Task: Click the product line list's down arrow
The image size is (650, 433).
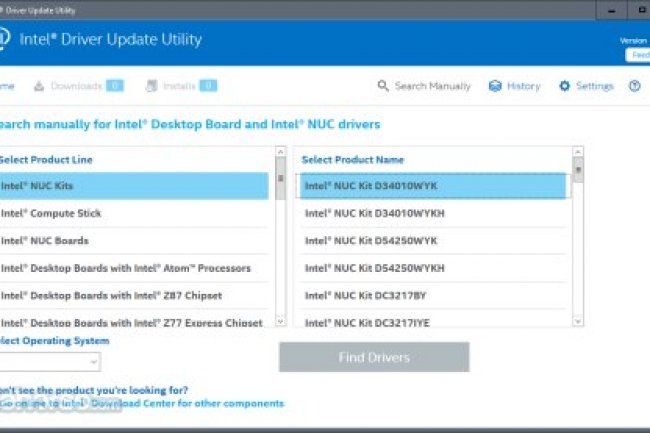Action: [x=281, y=321]
